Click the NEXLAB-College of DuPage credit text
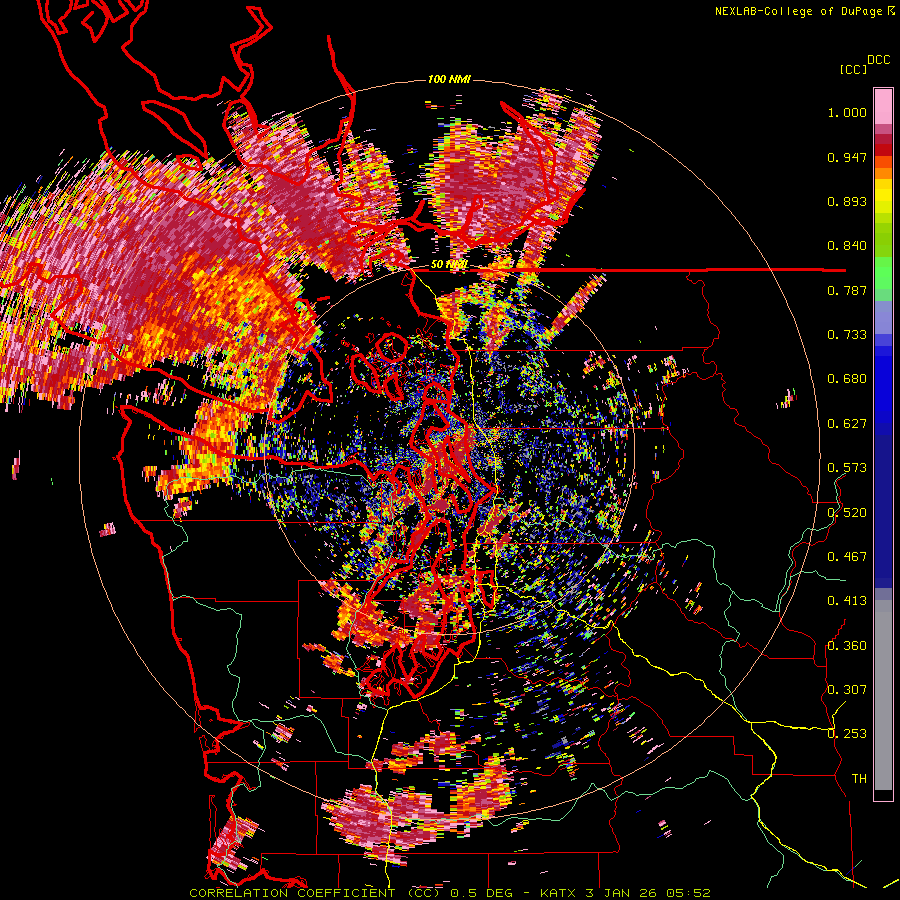The image size is (900, 900). tap(804, 11)
